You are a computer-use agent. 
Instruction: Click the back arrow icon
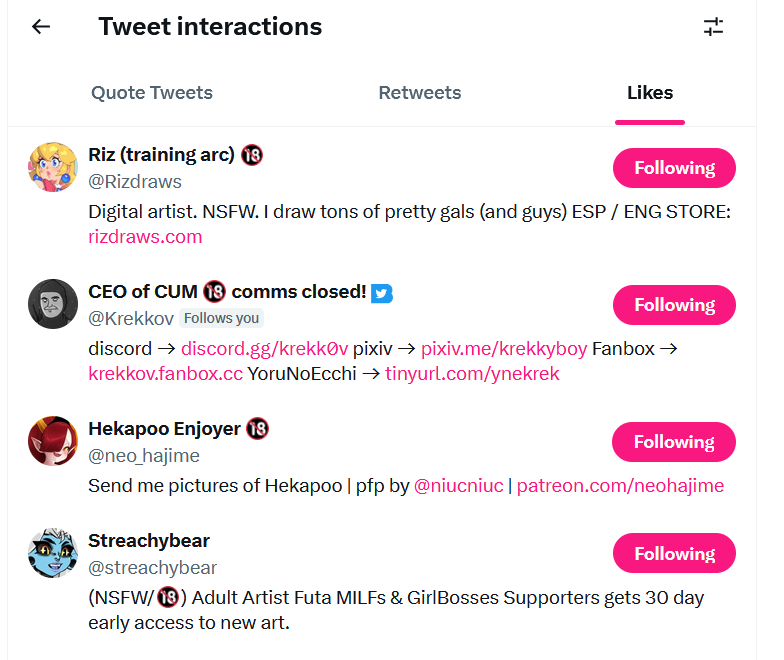[x=41, y=27]
